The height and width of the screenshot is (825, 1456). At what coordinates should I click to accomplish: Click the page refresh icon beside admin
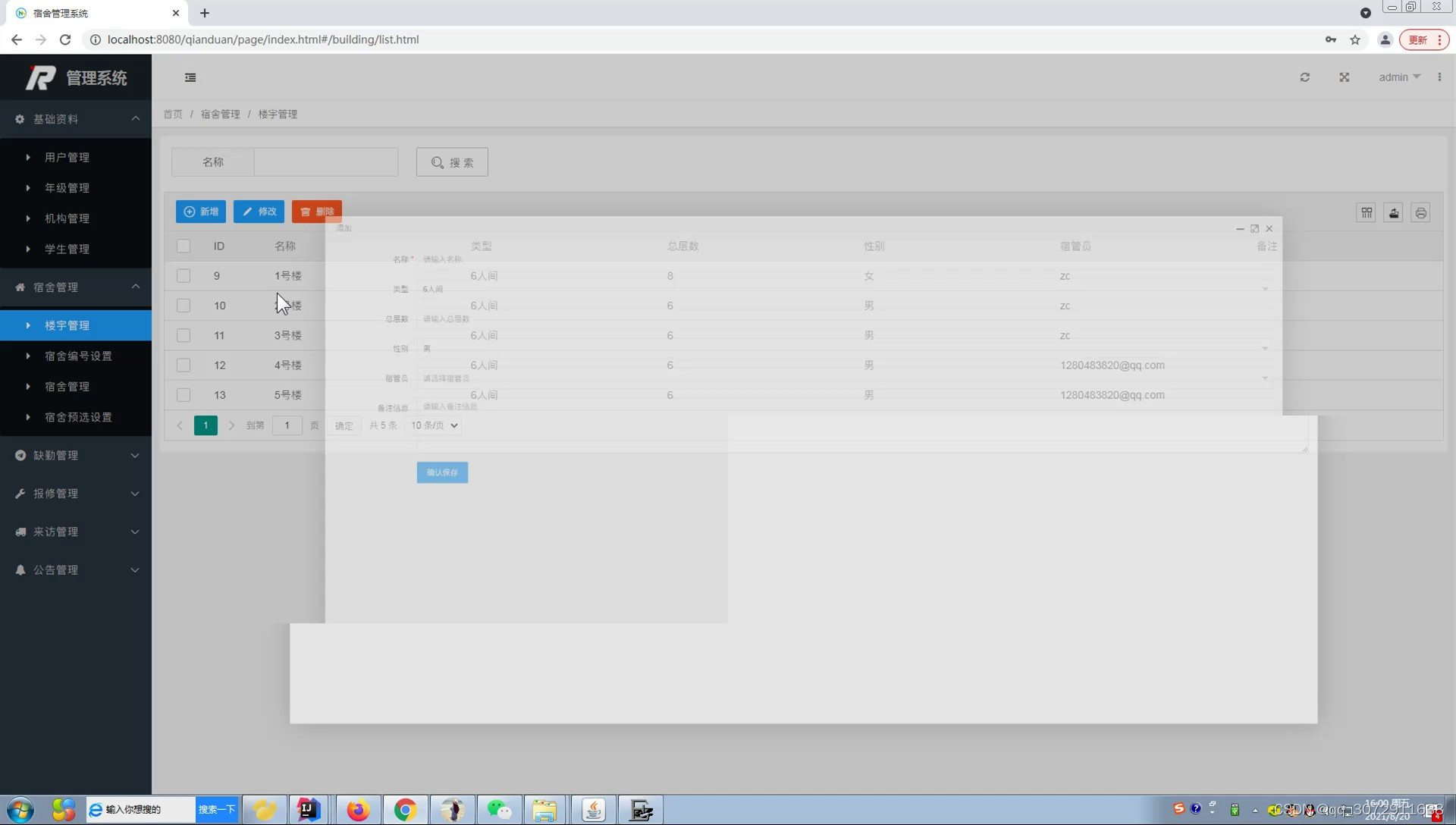coord(1304,77)
